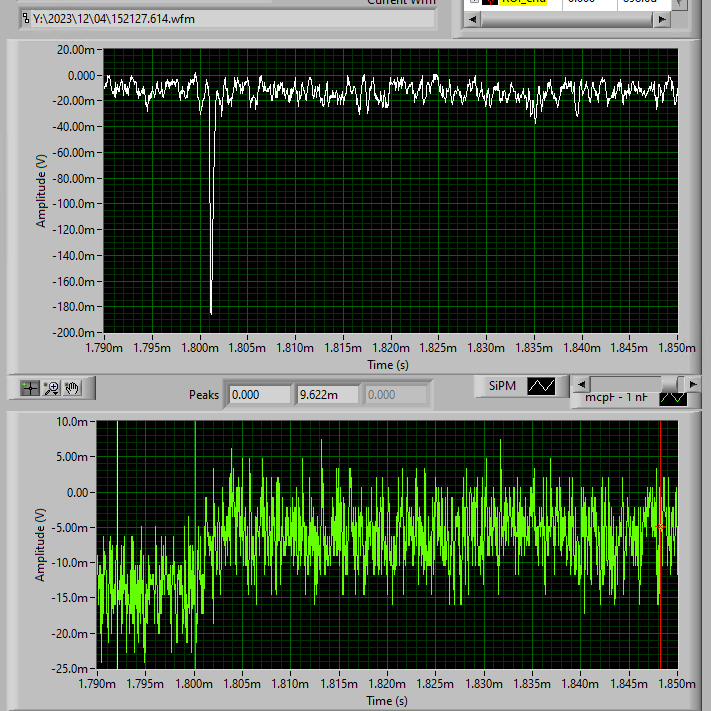Click the path icon beside the file path
711x711 pixels.
pos(25,18)
